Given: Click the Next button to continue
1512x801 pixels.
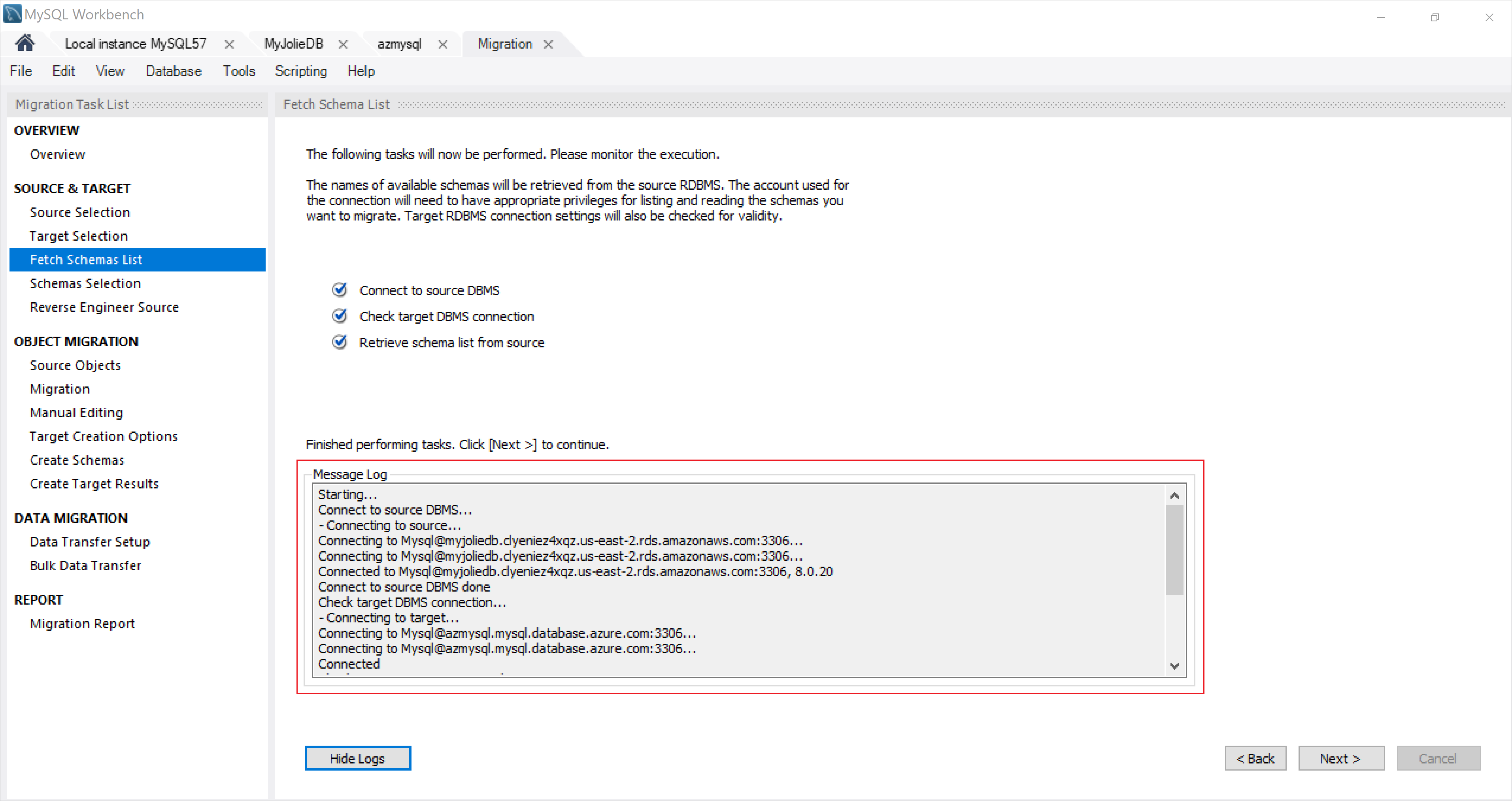Looking at the screenshot, I should [x=1341, y=758].
